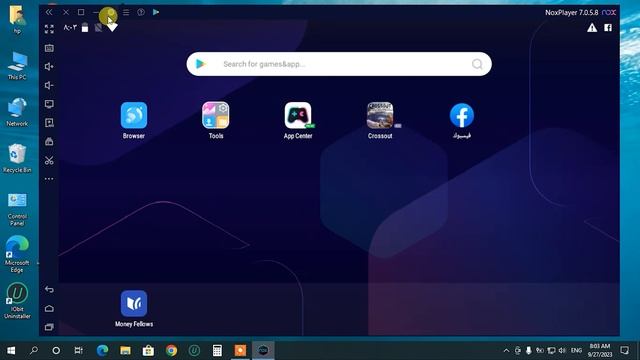Select the hp user folder on desktop
Image resolution: width=640 pixels, height=360 pixels.
(17, 20)
